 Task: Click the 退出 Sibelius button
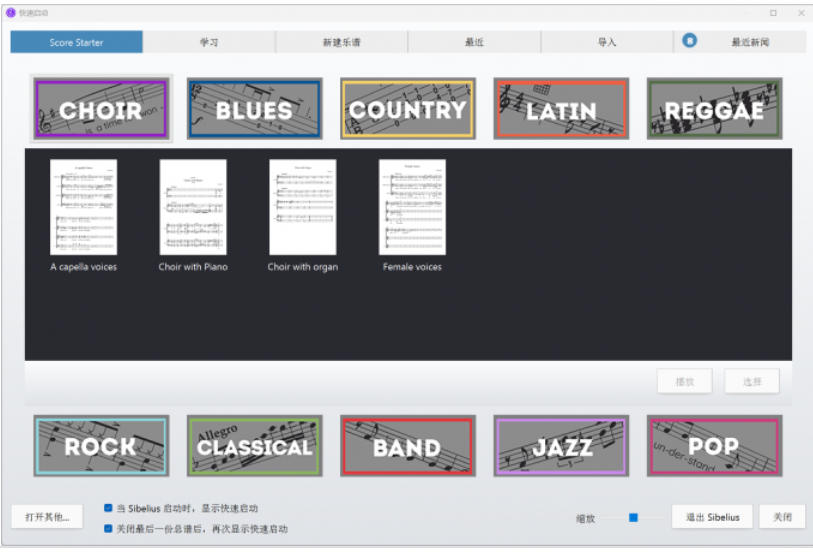pyautogui.click(x=712, y=517)
